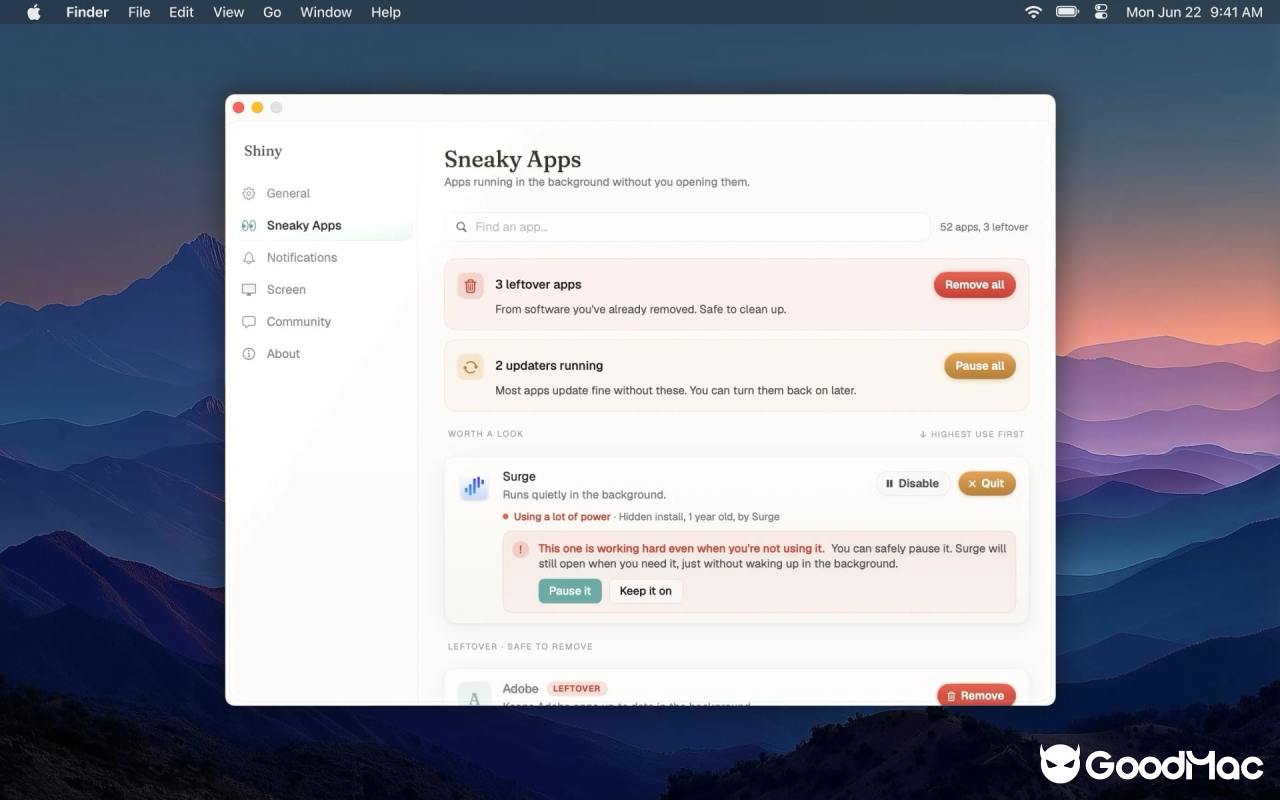
Task: Open the View menu
Action: (x=229, y=12)
